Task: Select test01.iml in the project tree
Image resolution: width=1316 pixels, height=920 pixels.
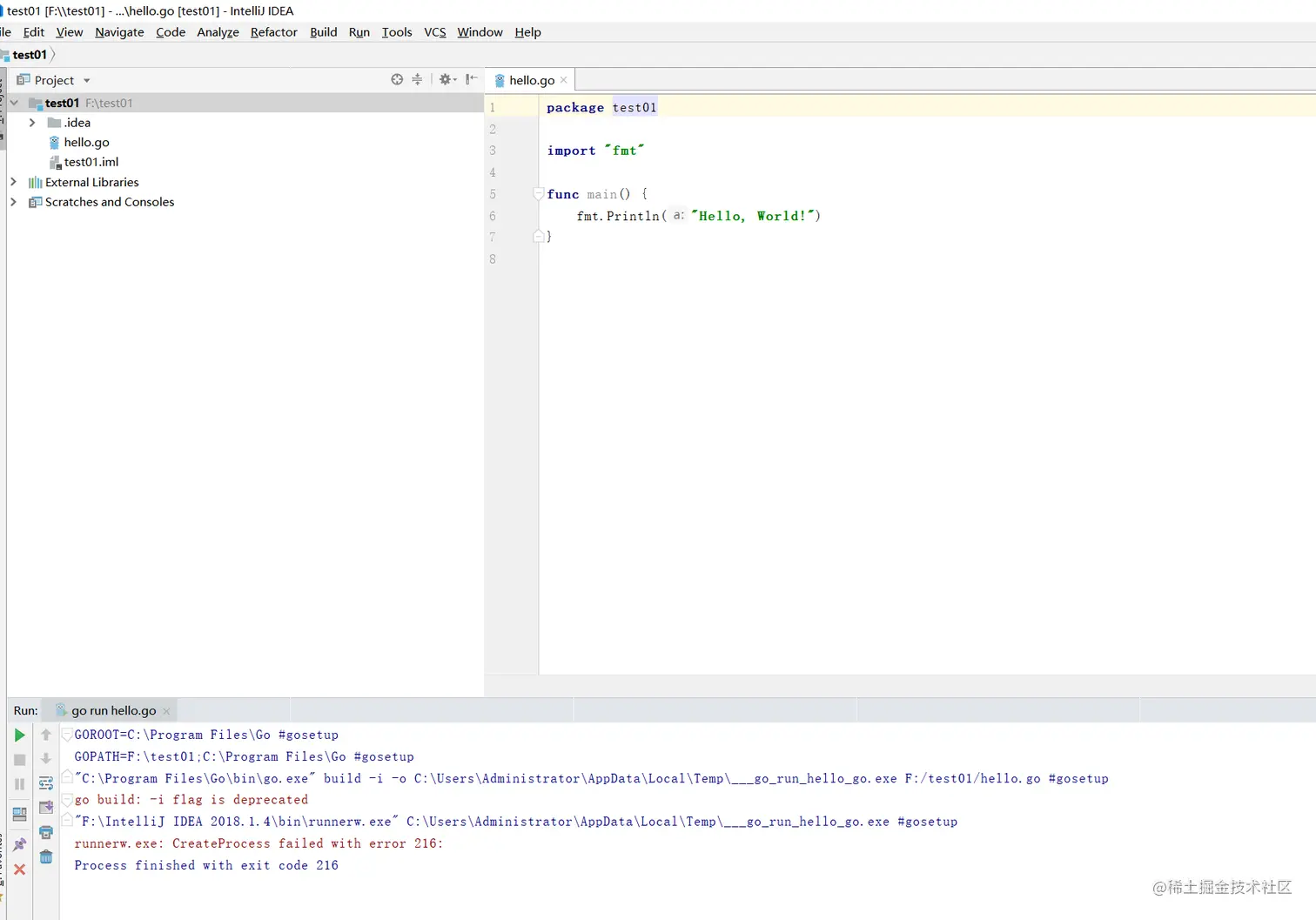Action: tap(91, 162)
